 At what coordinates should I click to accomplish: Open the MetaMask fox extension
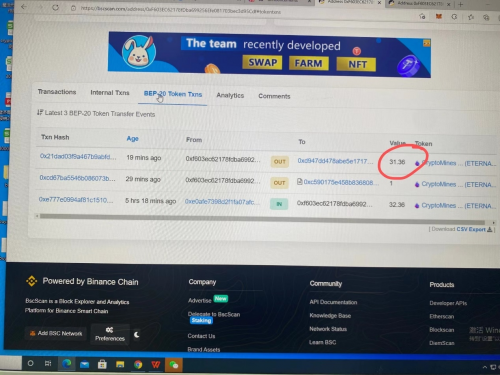pos(439,16)
